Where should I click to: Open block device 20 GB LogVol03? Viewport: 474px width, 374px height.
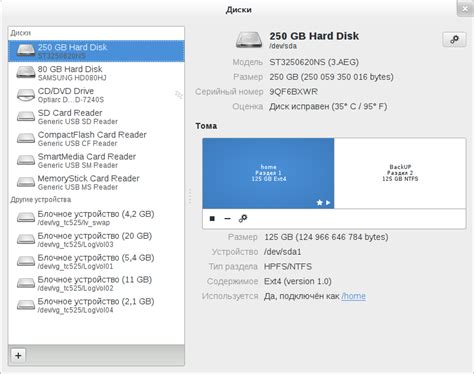(x=96, y=240)
